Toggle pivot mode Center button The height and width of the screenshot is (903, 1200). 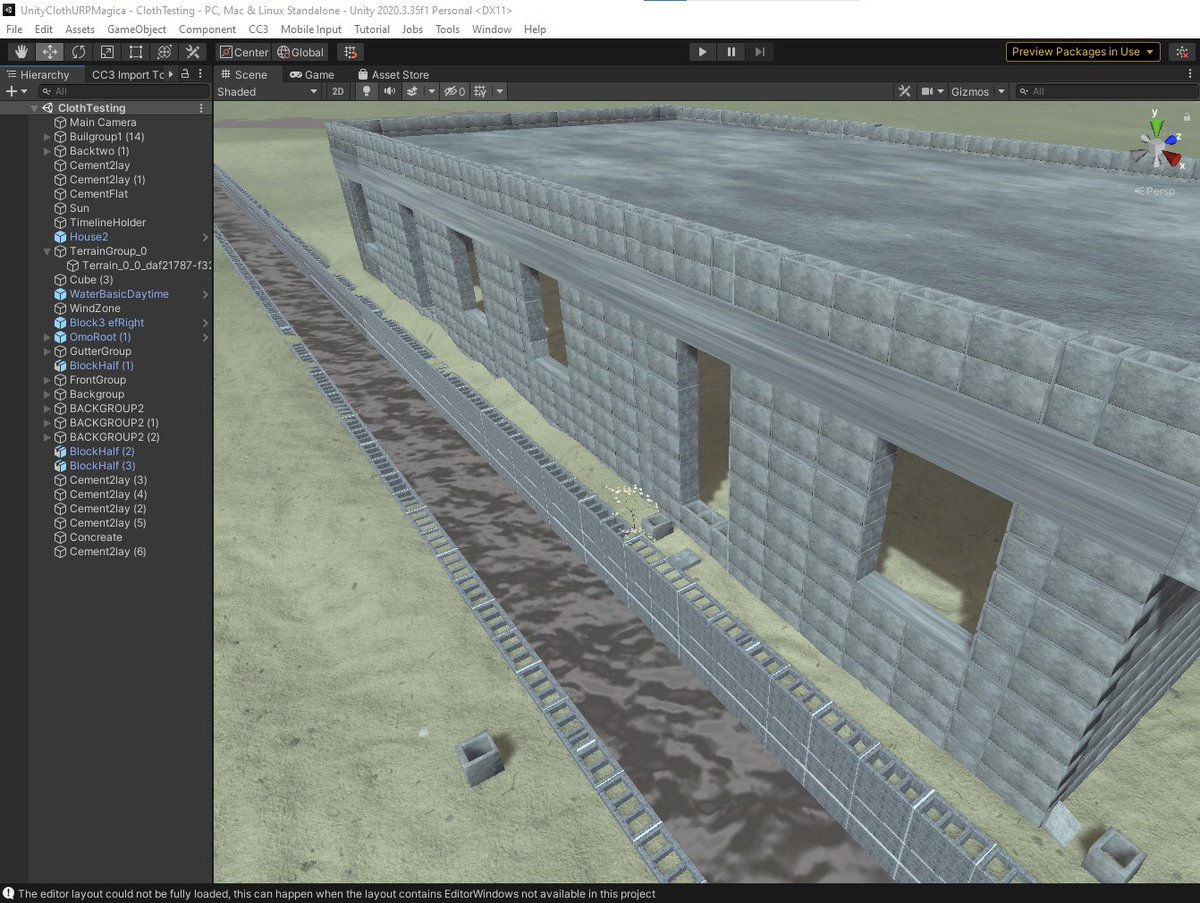click(x=244, y=52)
